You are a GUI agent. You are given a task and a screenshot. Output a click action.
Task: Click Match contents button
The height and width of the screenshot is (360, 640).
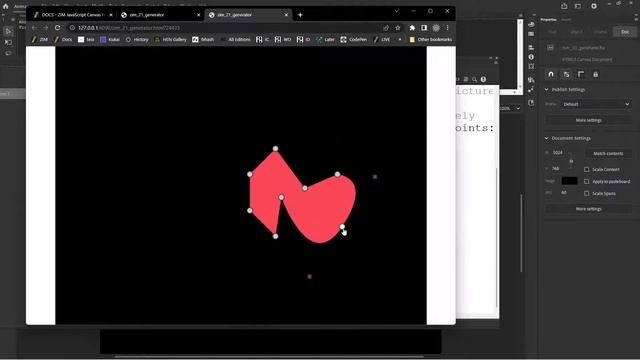point(608,153)
